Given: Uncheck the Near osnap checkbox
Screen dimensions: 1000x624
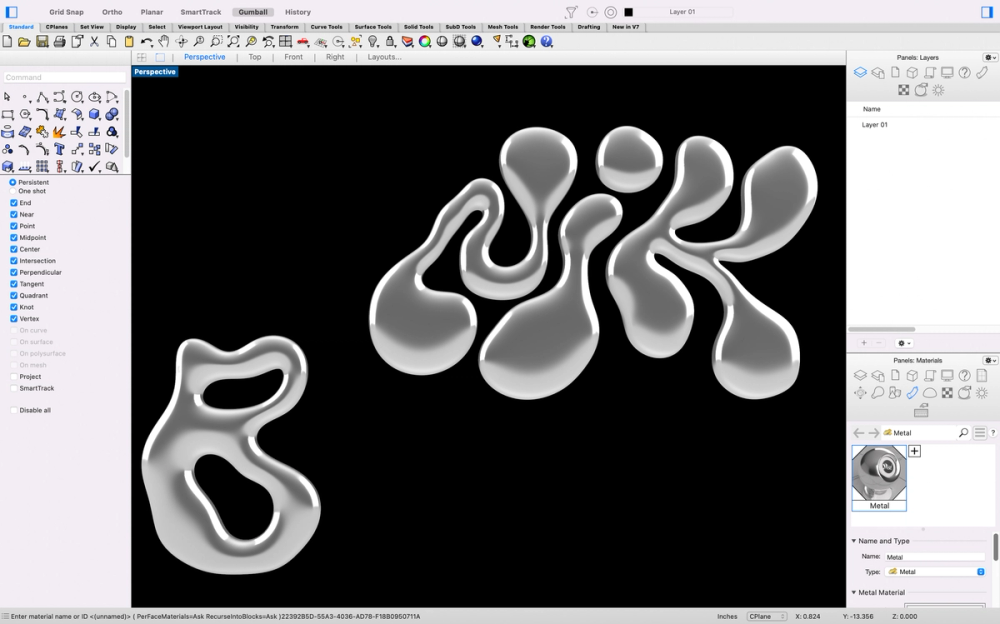Looking at the screenshot, I should pyautogui.click(x=13, y=214).
